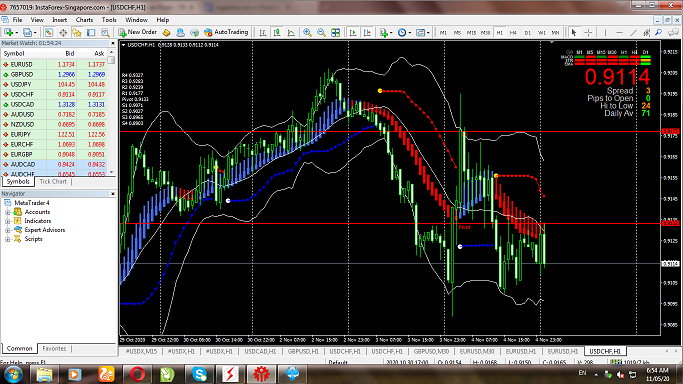
Task: Open the File menu
Action: pyautogui.click(x=17, y=20)
